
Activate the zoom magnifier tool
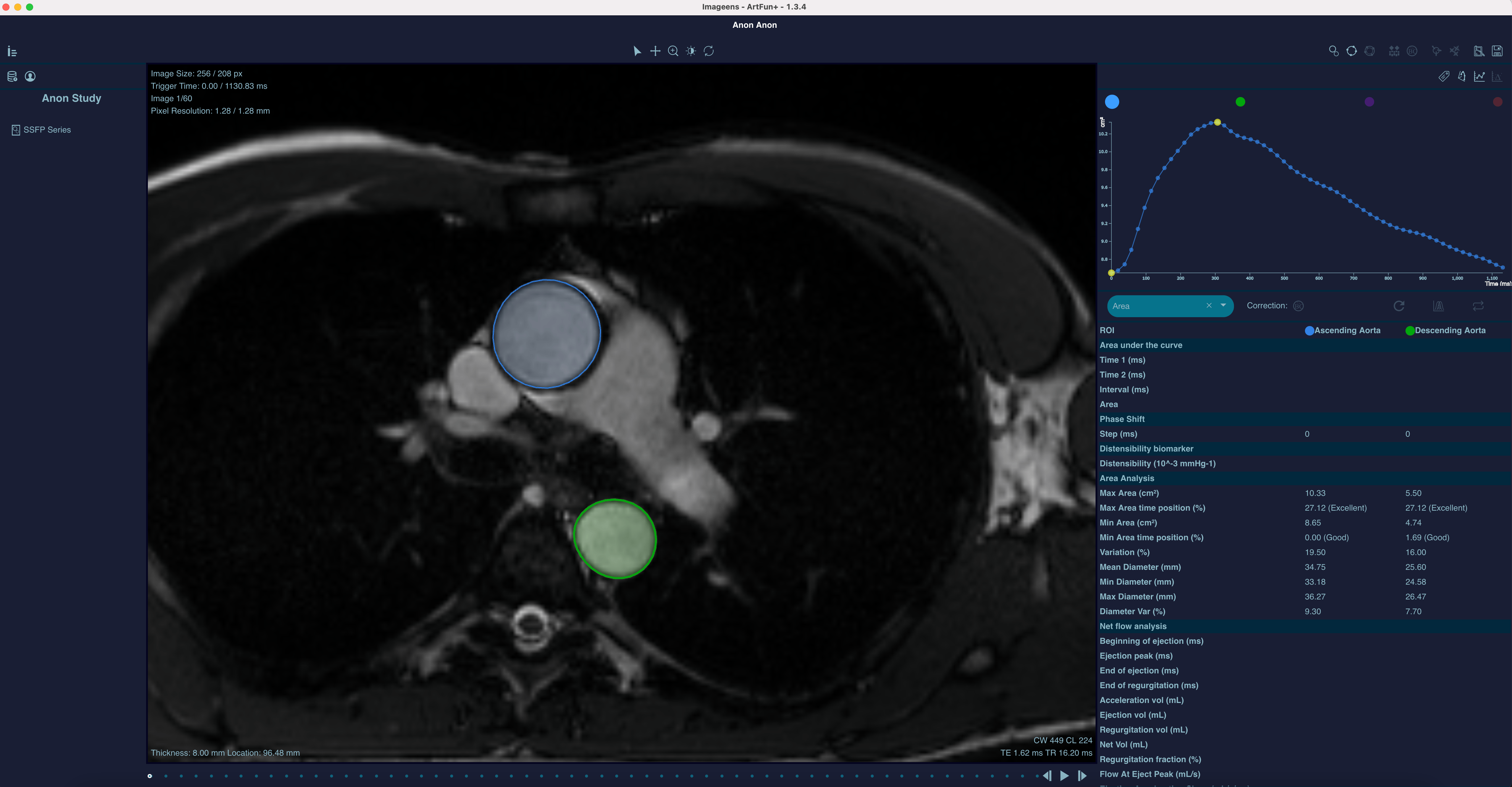click(x=673, y=51)
